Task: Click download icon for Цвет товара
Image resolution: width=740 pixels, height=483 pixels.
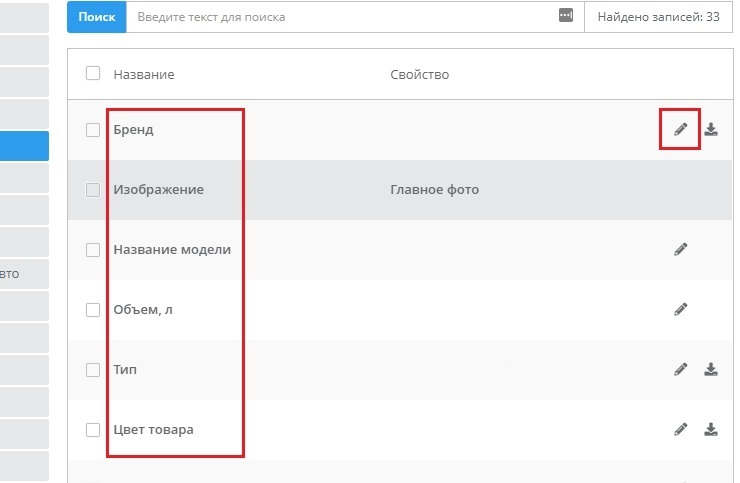Action: [711, 429]
